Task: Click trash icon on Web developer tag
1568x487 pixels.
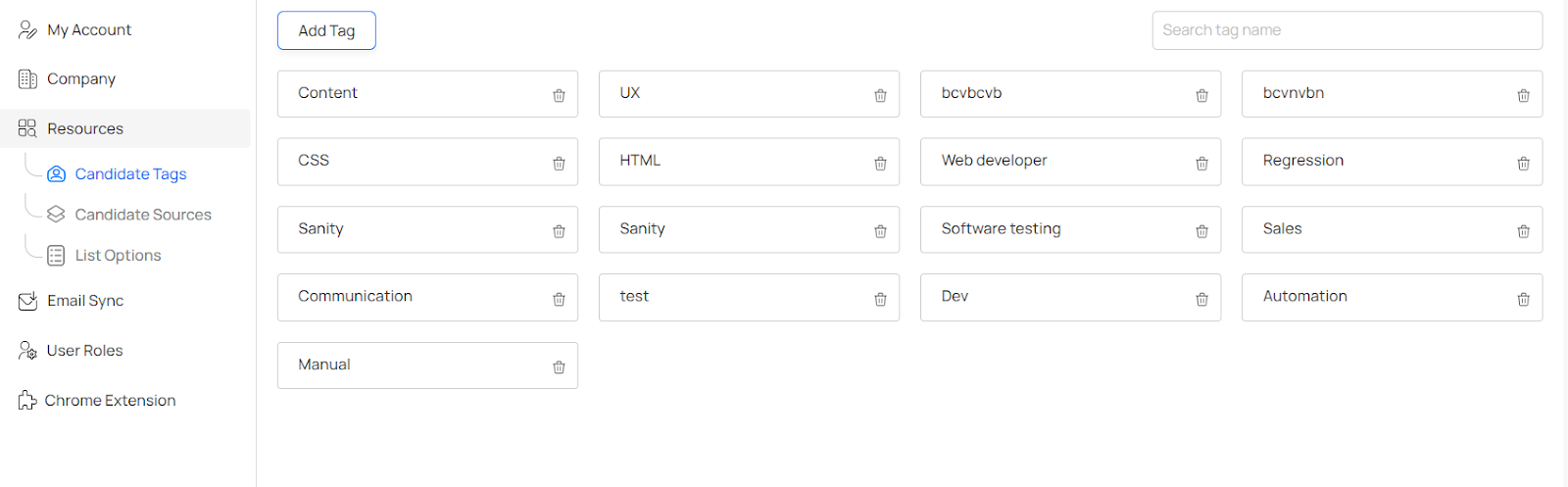Action: pos(1201,164)
